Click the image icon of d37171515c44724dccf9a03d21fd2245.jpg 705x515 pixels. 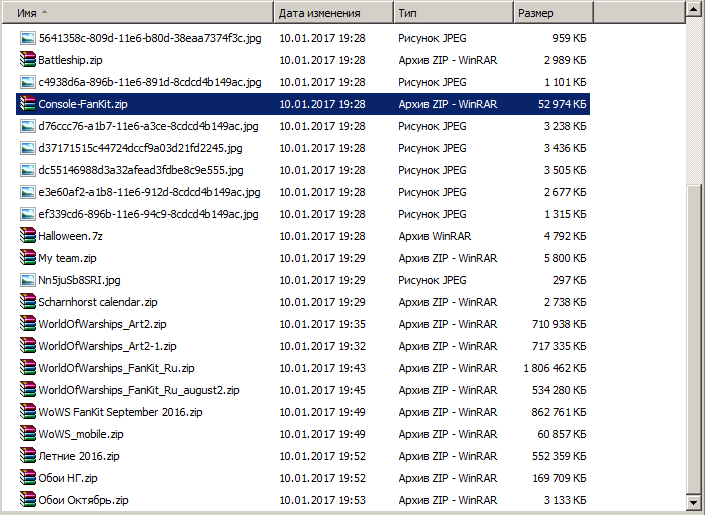click(27, 148)
